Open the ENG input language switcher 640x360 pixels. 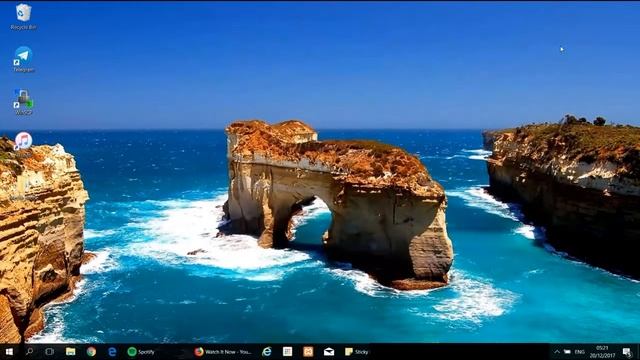coord(580,351)
